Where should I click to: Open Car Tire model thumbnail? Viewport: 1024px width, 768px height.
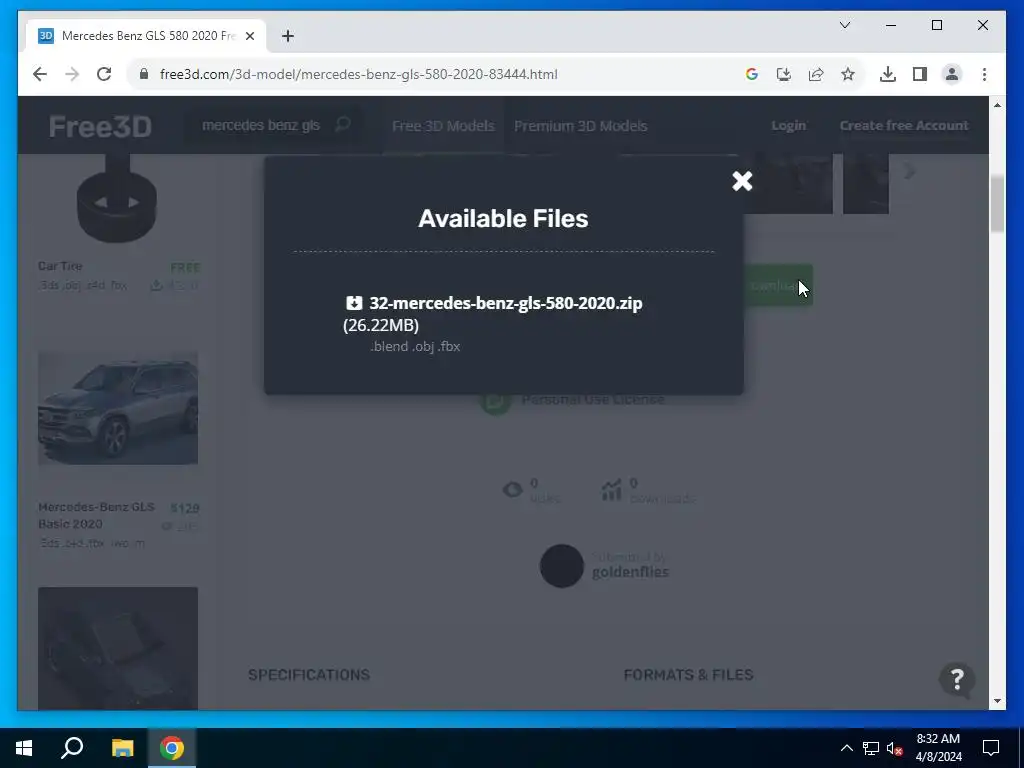pos(117,198)
